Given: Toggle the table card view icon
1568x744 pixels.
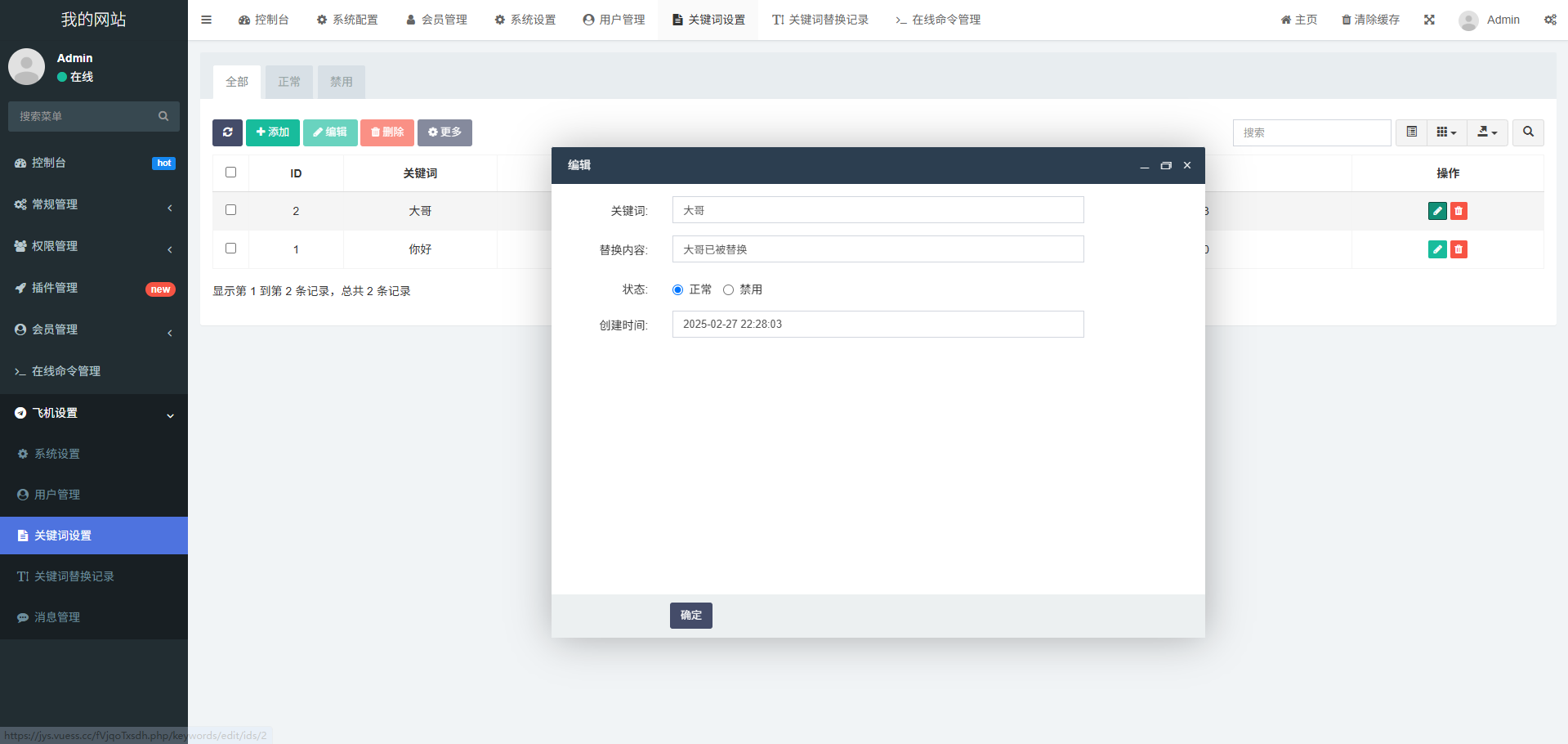Looking at the screenshot, I should pyautogui.click(x=1411, y=132).
